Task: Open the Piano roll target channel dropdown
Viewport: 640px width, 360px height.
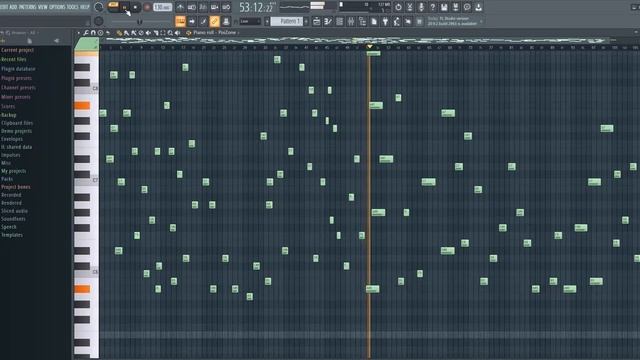Action: [x=215, y=33]
